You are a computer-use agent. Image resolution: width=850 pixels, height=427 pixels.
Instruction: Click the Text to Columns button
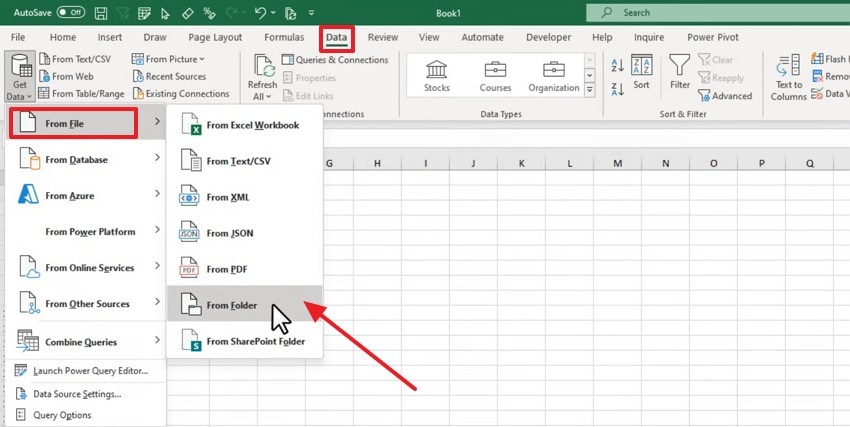[x=788, y=77]
